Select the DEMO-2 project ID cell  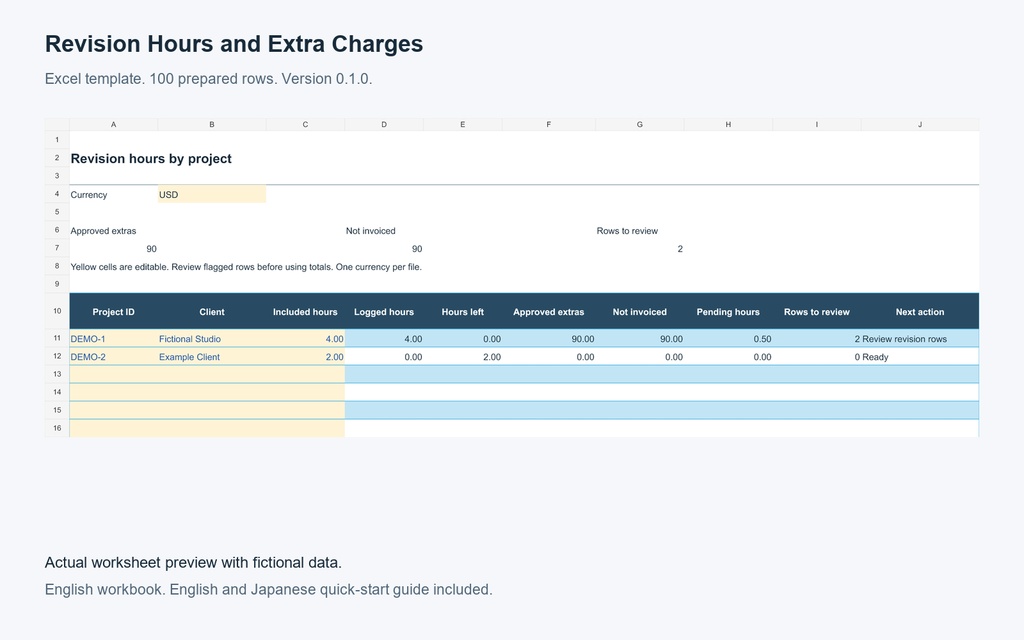pyautogui.click(x=114, y=357)
